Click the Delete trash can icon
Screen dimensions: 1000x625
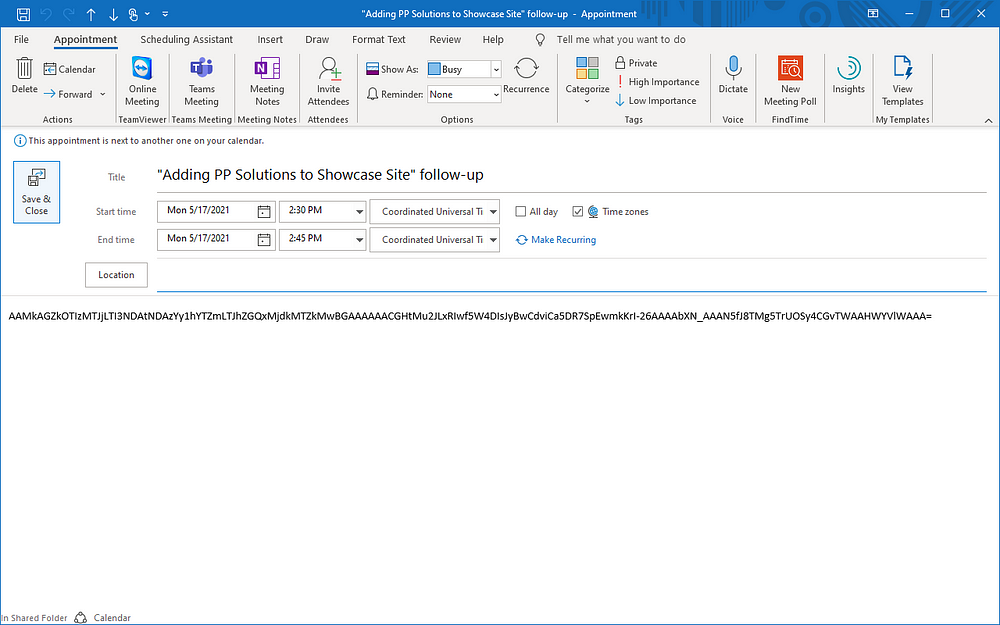coord(24,69)
